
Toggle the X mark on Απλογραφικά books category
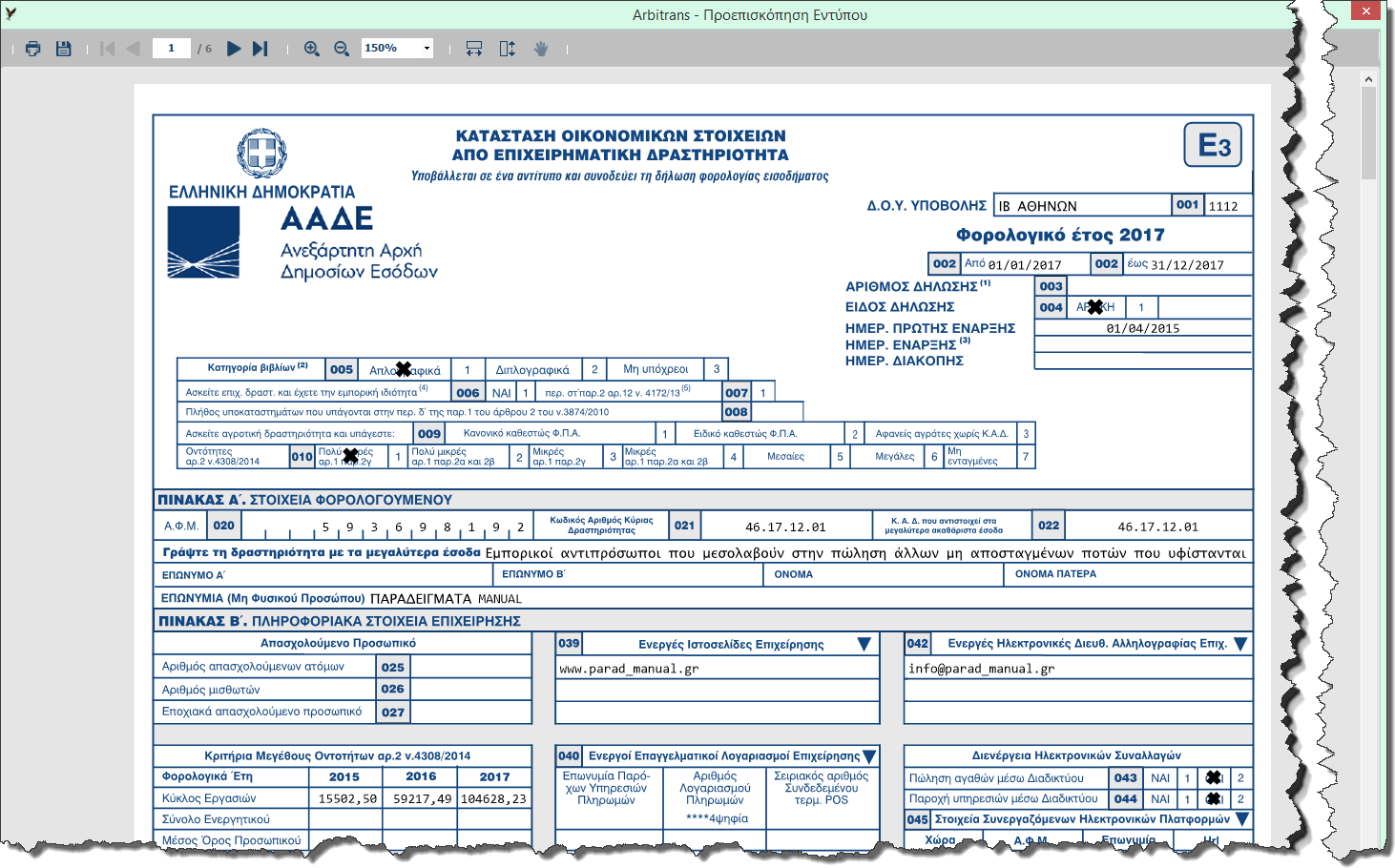tap(404, 369)
